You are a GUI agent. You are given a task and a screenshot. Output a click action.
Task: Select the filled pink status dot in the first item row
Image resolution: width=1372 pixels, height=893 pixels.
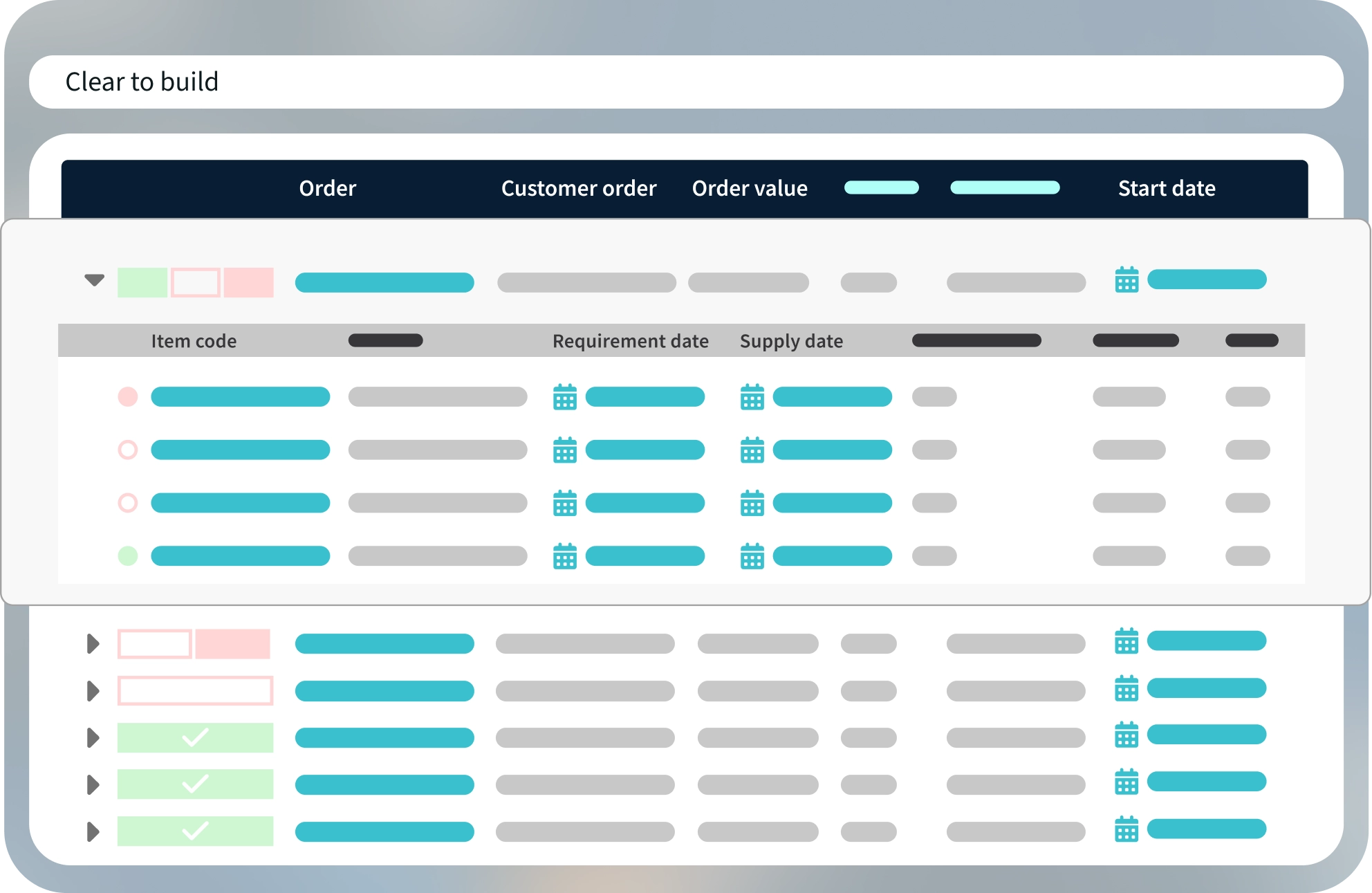click(x=128, y=397)
